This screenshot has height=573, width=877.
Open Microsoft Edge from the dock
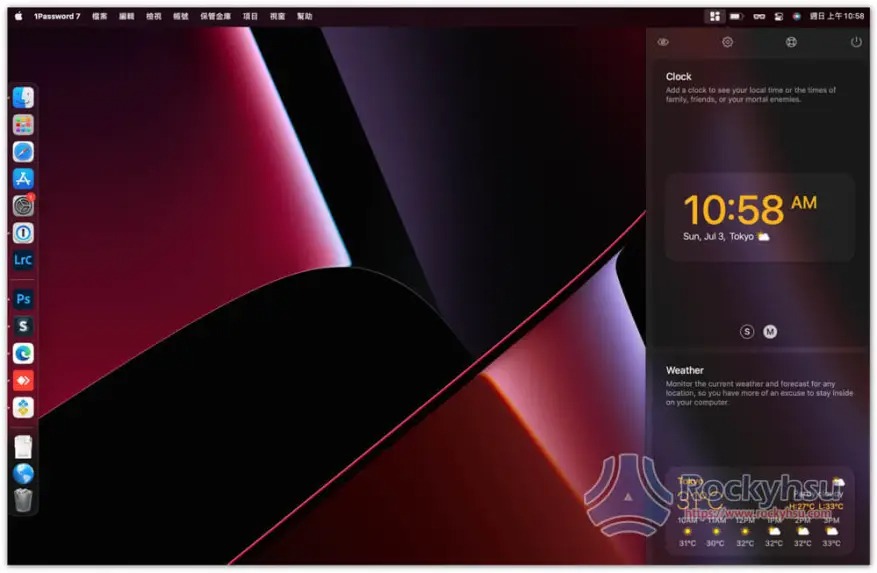23,353
